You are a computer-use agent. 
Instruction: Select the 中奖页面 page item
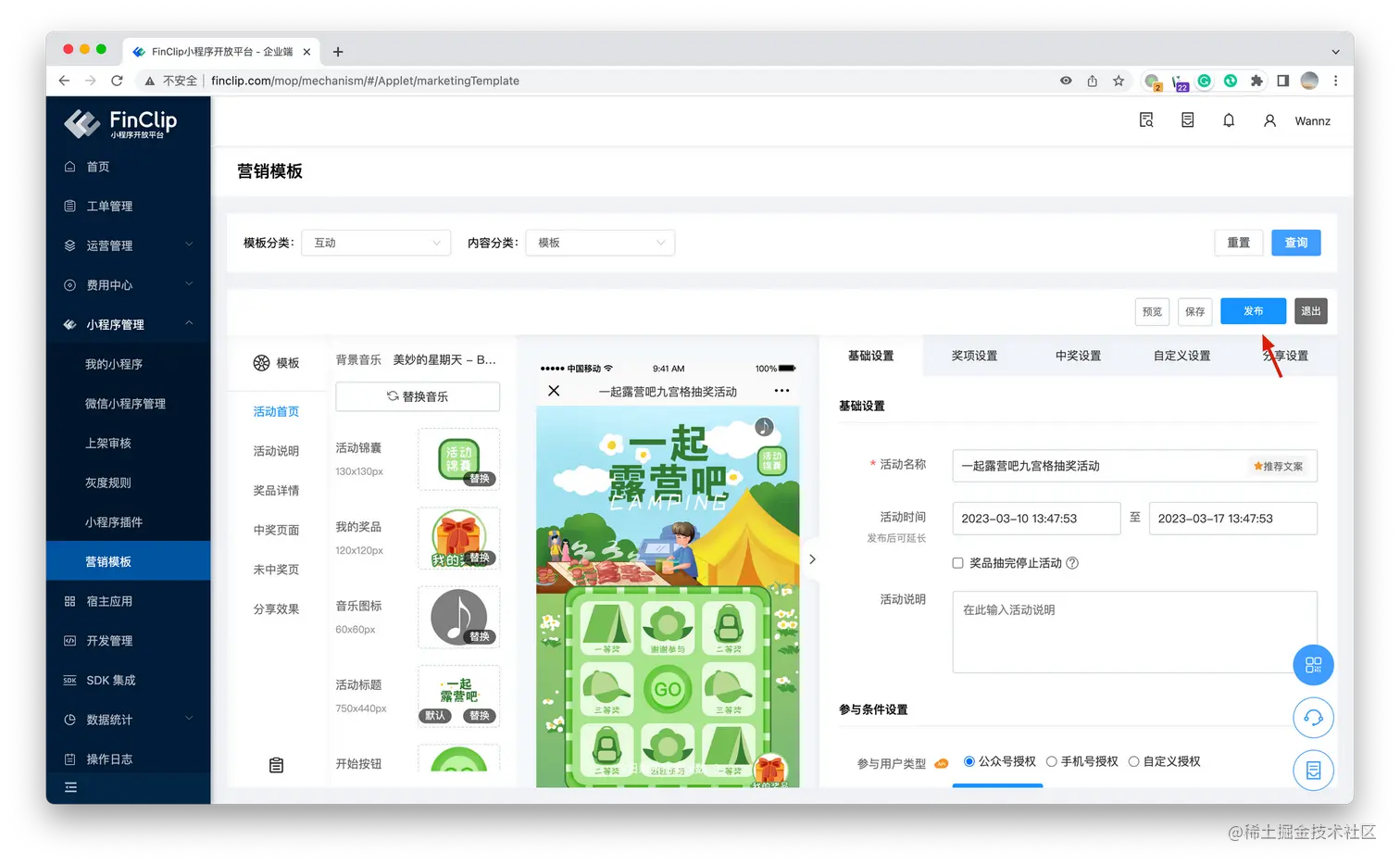click(x=276, y=531)
